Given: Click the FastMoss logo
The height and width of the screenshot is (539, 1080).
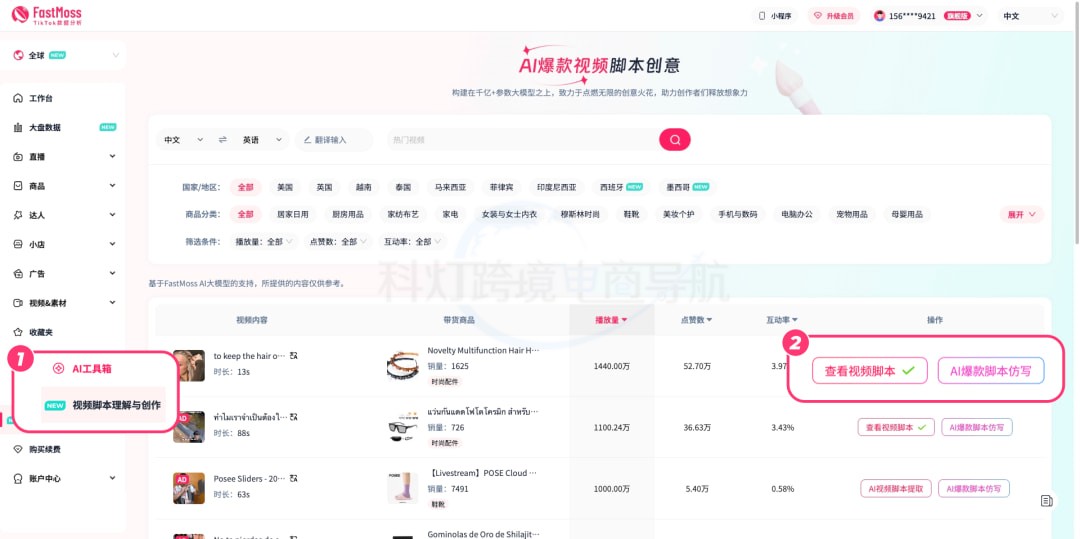Looking at the screenshot, I should coord(47,15).
